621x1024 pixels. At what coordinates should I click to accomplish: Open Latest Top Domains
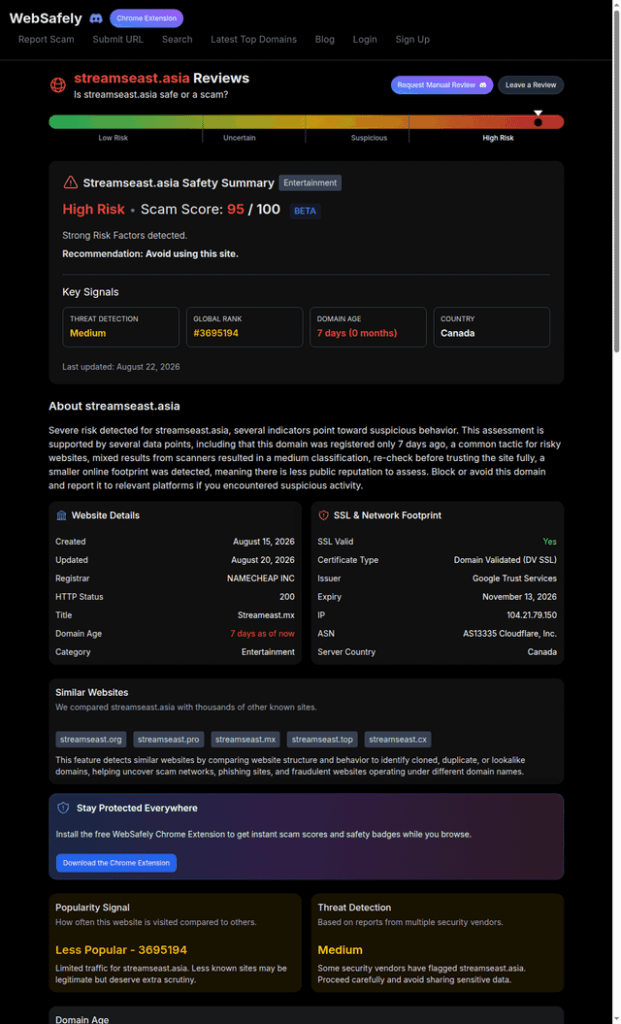pyautogui.click(x=253, y=39)
